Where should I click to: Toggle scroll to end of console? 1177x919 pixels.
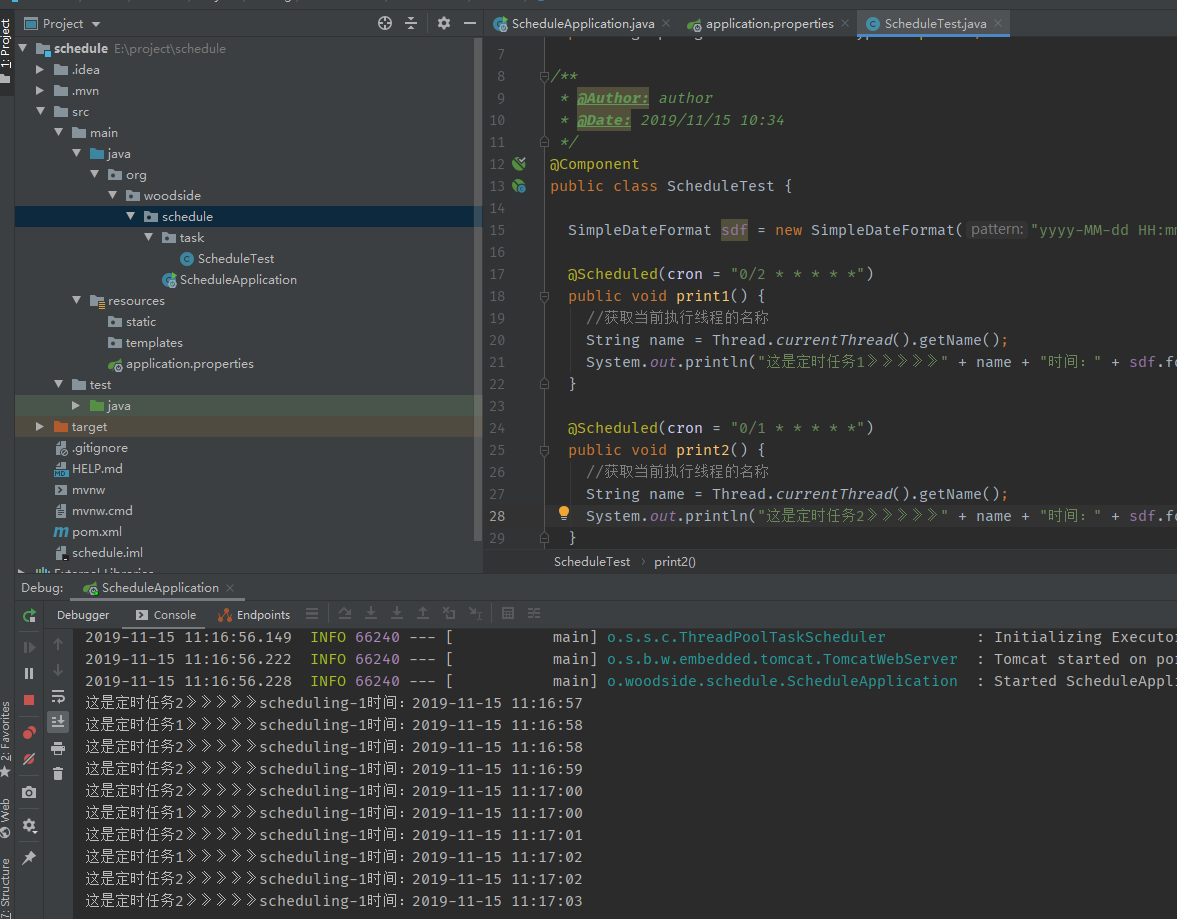point(58,722)
